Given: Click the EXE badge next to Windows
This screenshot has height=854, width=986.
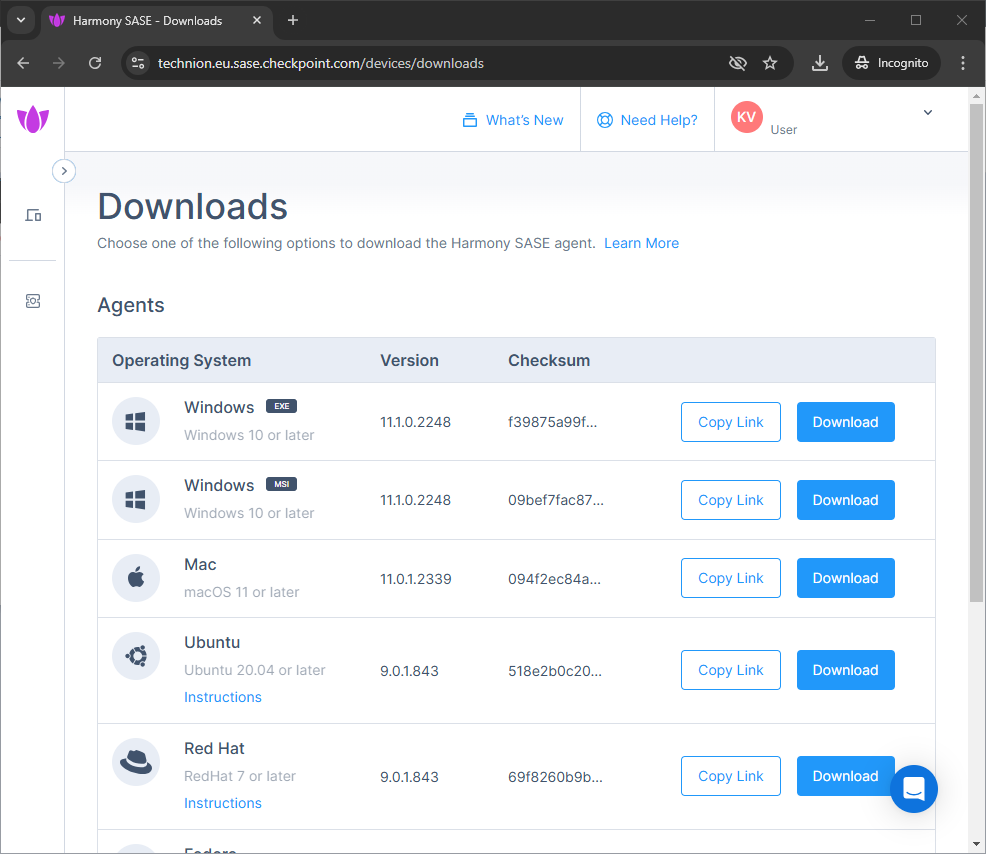Looking at the screenshot, I should pos(281,406).
